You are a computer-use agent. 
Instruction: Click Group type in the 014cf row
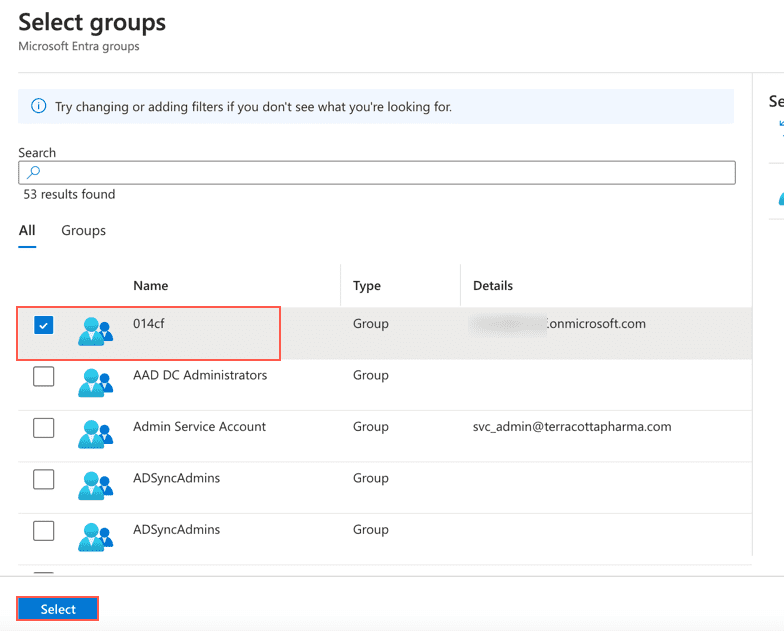coord(370,324)
